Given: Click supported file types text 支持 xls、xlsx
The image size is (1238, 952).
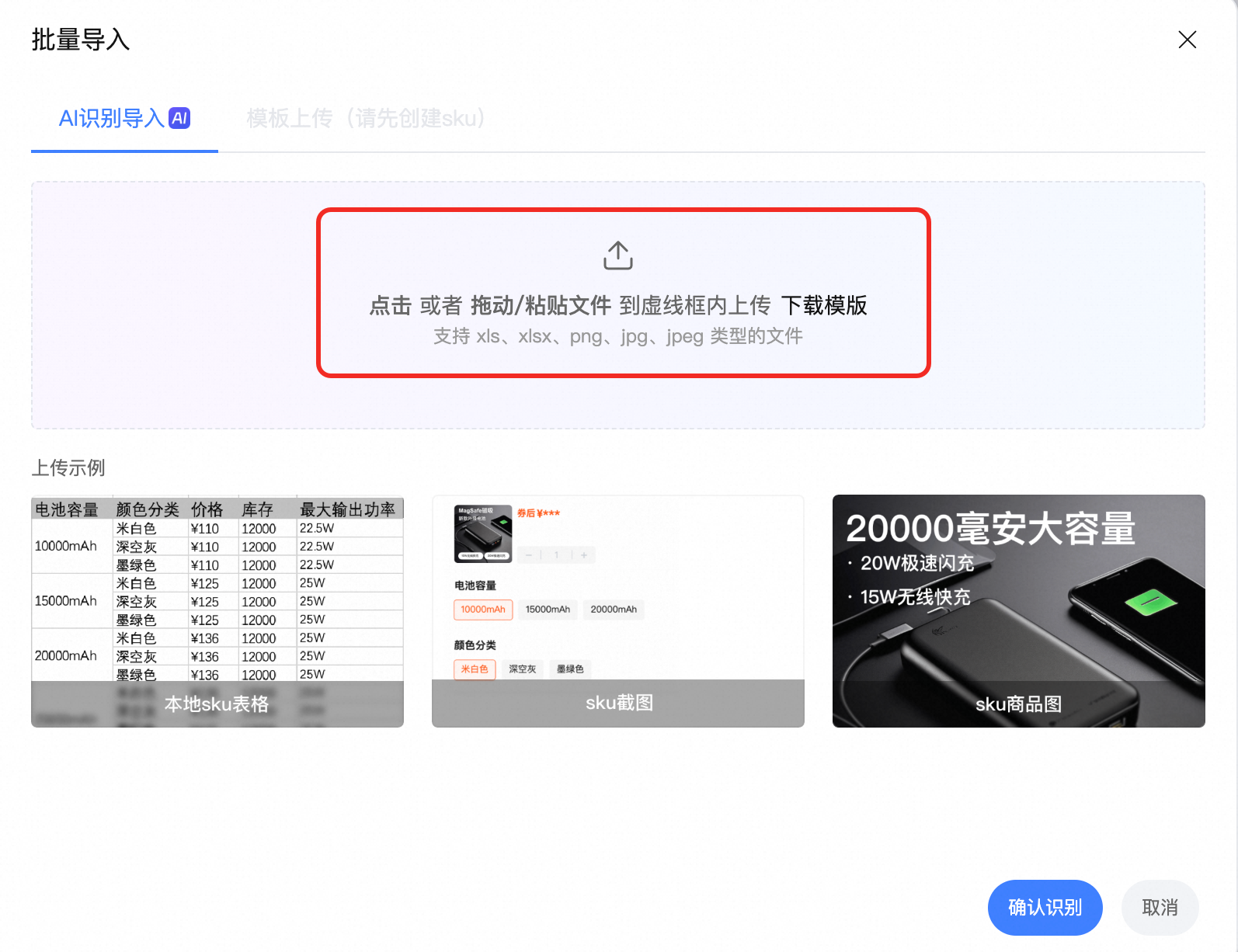Looking at the screenshot, I should (x=618, y=336).
